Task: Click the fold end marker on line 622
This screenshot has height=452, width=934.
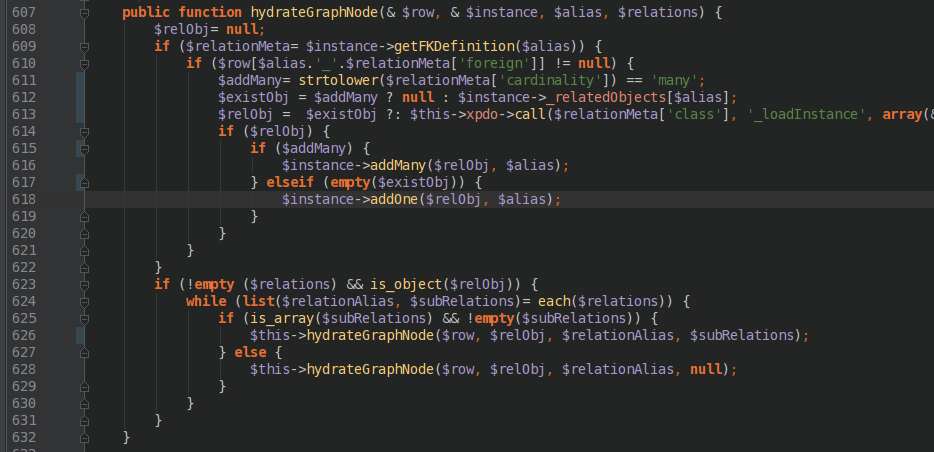Action: 84,267
